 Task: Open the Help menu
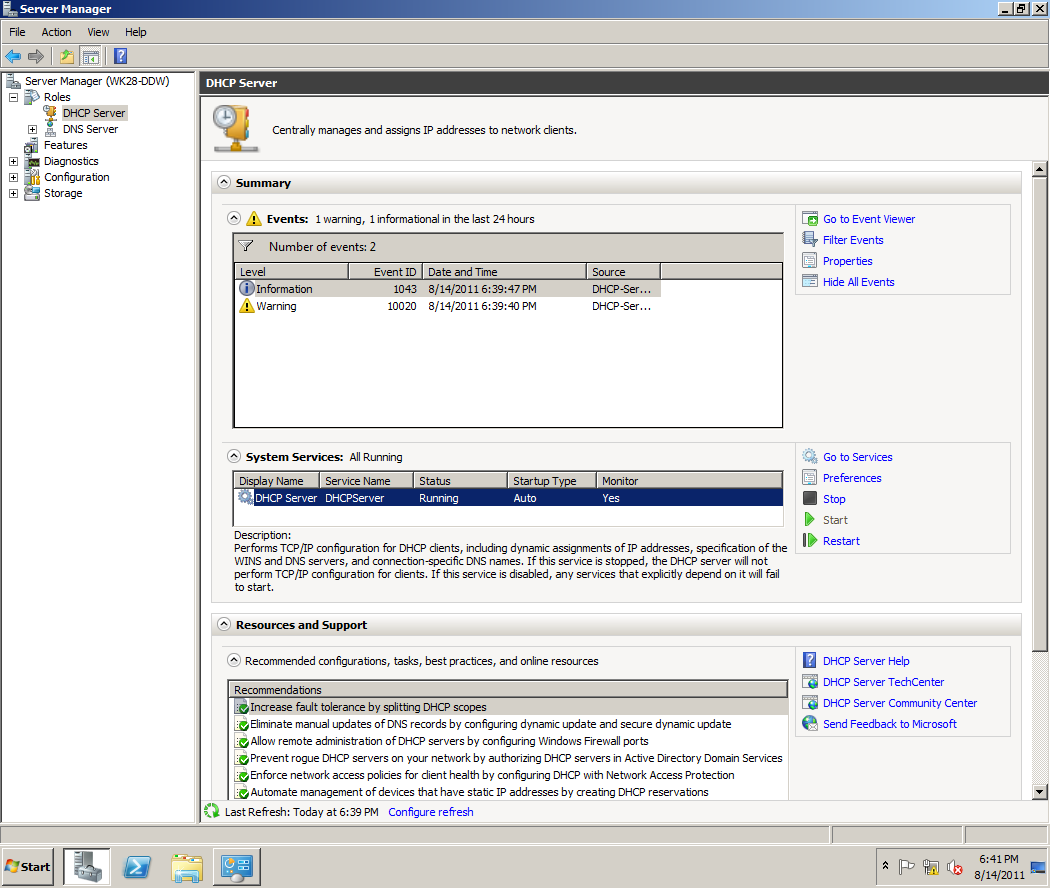pyautogui.click(x=136, y=32)
